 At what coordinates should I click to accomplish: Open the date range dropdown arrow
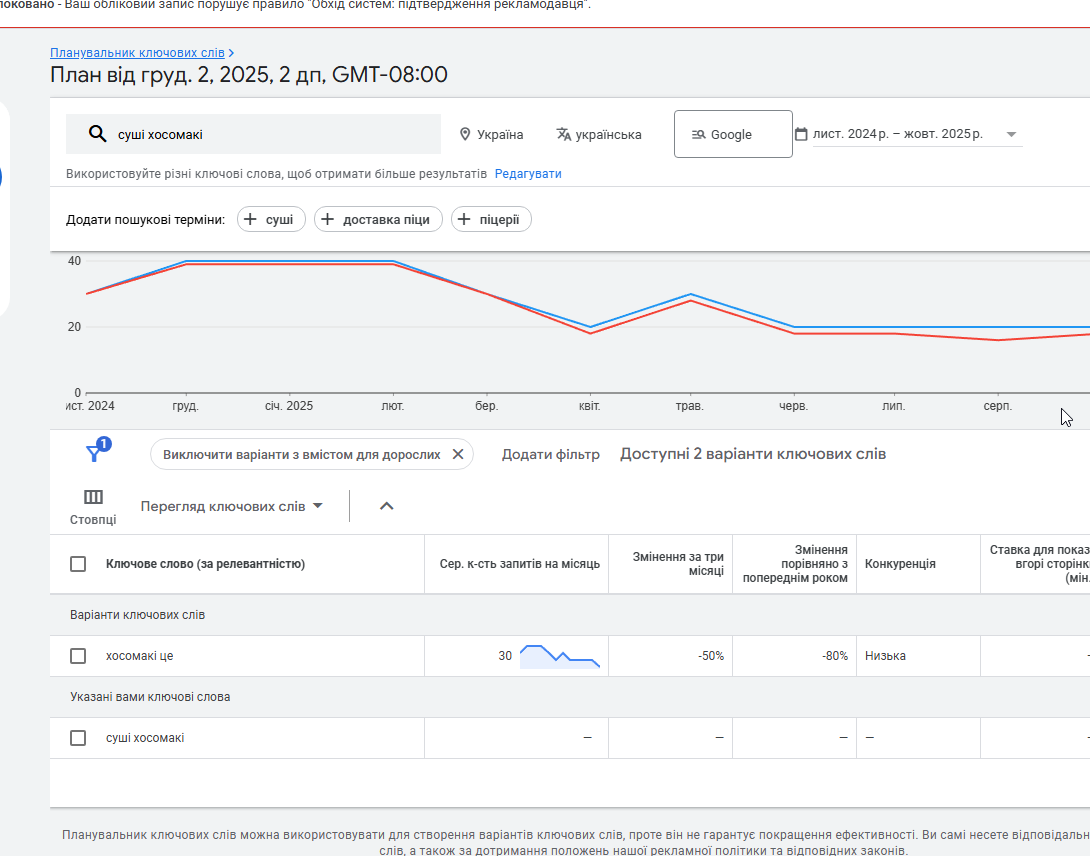[1011, 134]
